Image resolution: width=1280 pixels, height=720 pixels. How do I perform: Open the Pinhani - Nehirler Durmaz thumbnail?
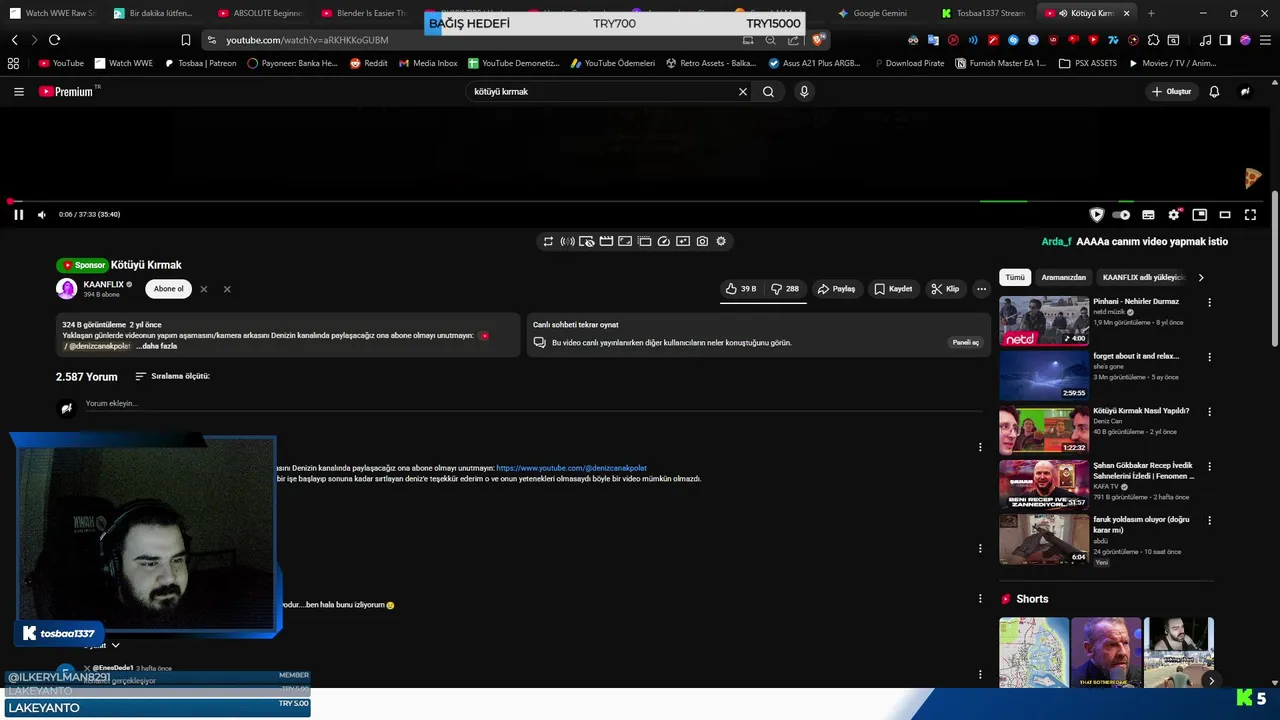click(1044, 321)
